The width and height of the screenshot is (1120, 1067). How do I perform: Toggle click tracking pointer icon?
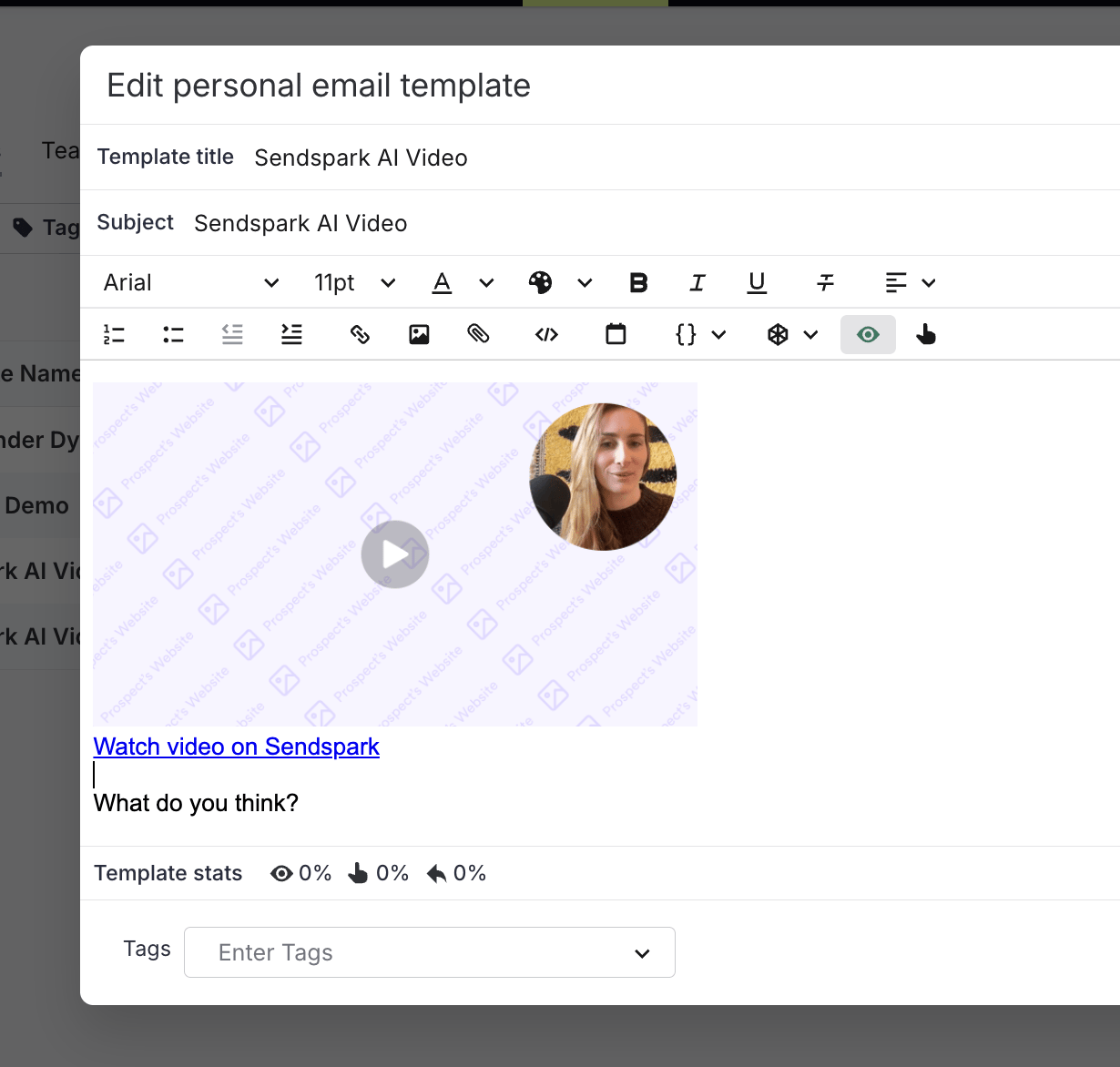pyautogui.click(x=926, y=335)
